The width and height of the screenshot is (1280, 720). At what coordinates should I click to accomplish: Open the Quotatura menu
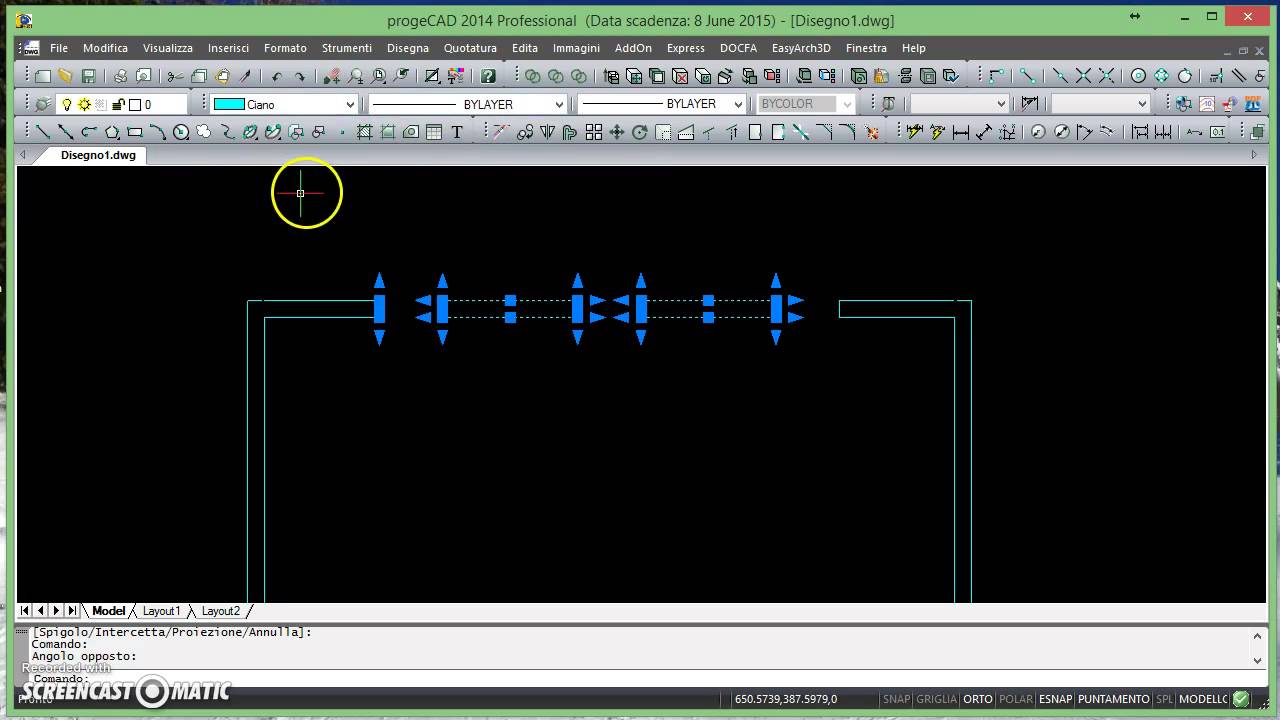point(470,48)
